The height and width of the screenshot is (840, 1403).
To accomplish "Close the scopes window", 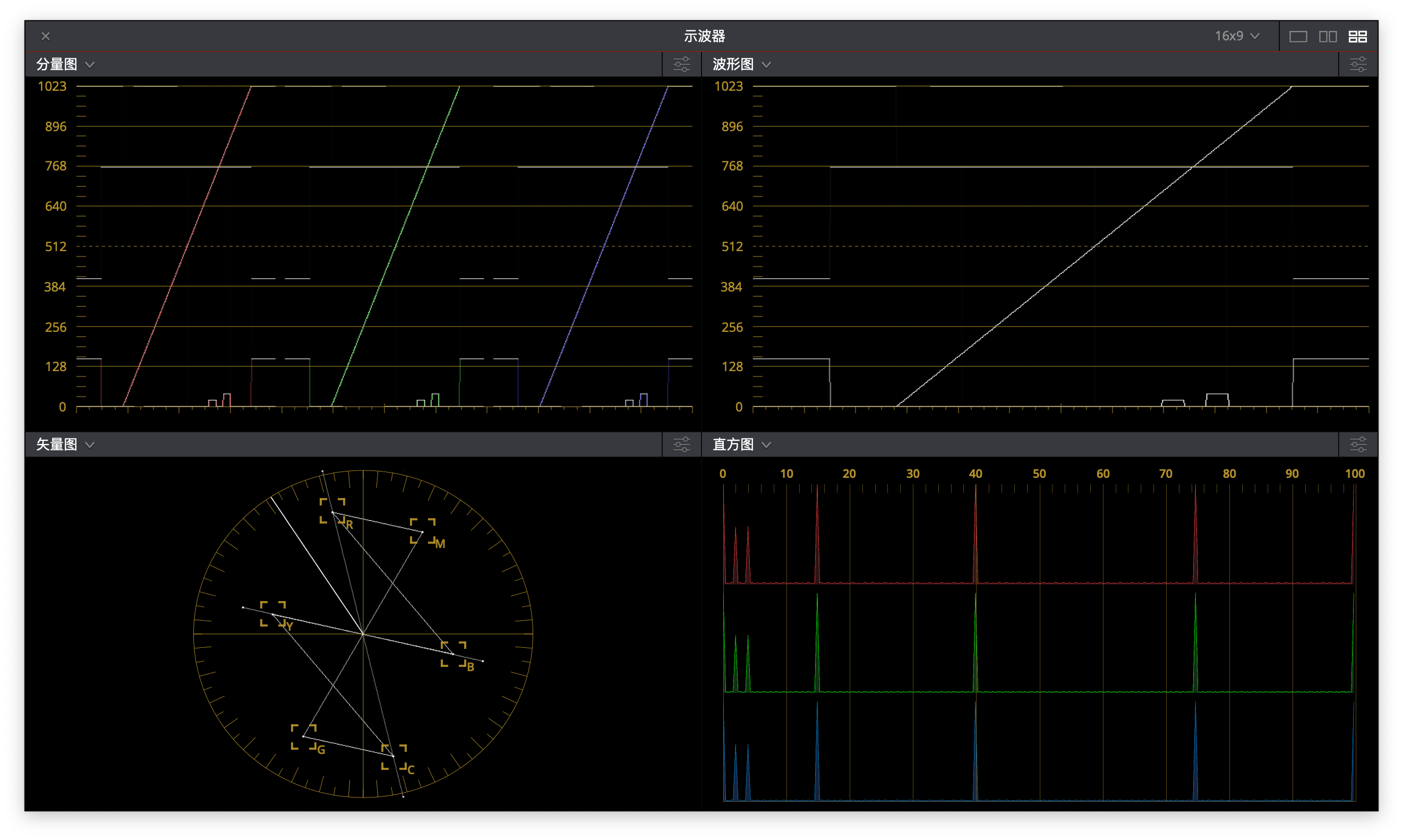I will pos(46,36).
